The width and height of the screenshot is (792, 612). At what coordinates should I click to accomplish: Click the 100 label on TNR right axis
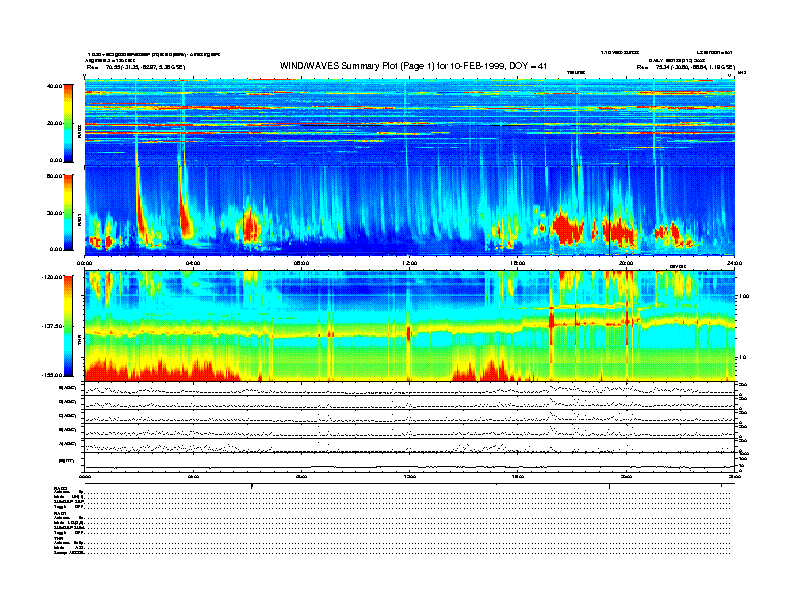(744, 296)
